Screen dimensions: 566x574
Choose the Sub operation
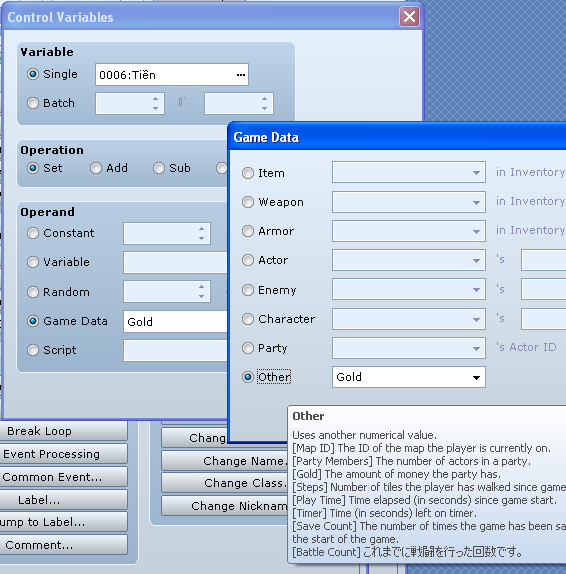point(159,168)
